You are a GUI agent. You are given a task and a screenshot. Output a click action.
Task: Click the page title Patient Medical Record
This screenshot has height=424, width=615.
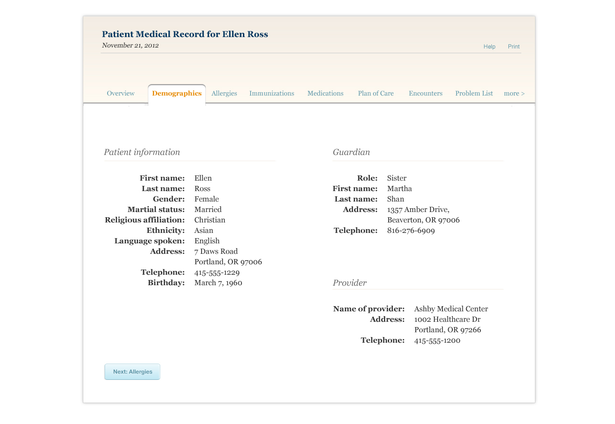(185, 34)
